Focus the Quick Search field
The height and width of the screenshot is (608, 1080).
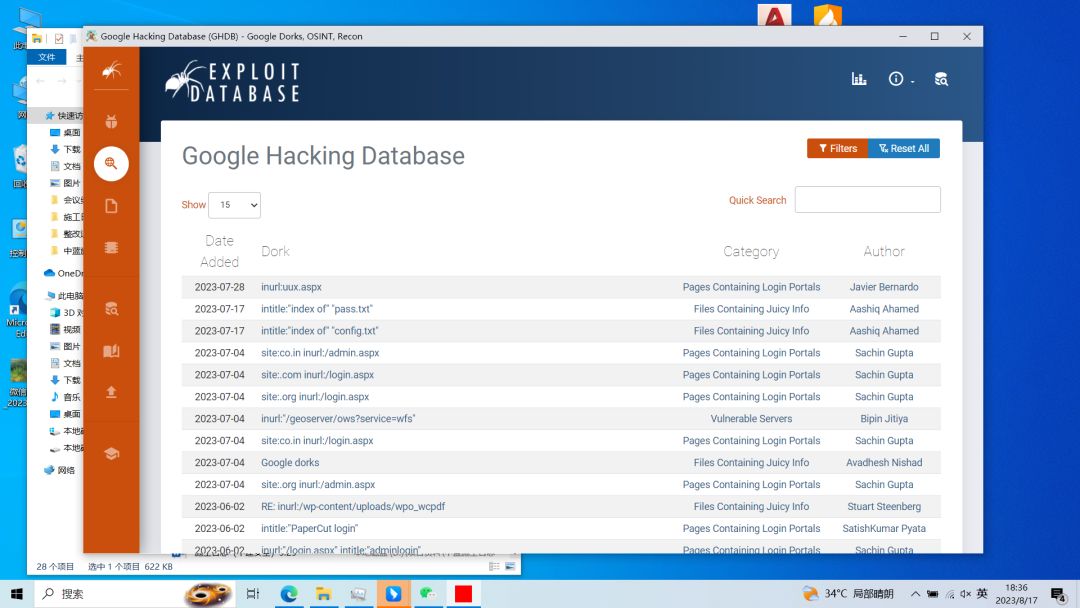click(867, 200)
